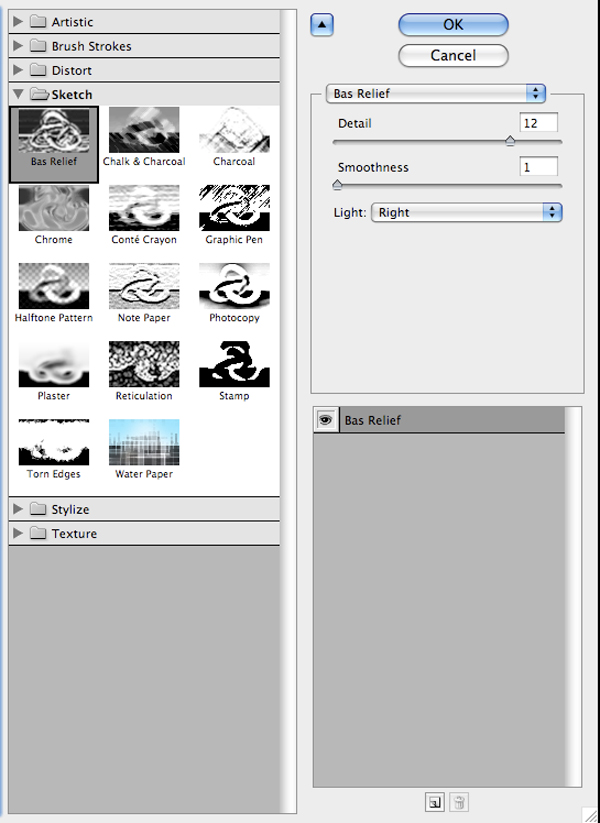The height and width of the screenshot is (823, 600).
Task: Expand the Stylize filter category
Action: coord(18,509)
